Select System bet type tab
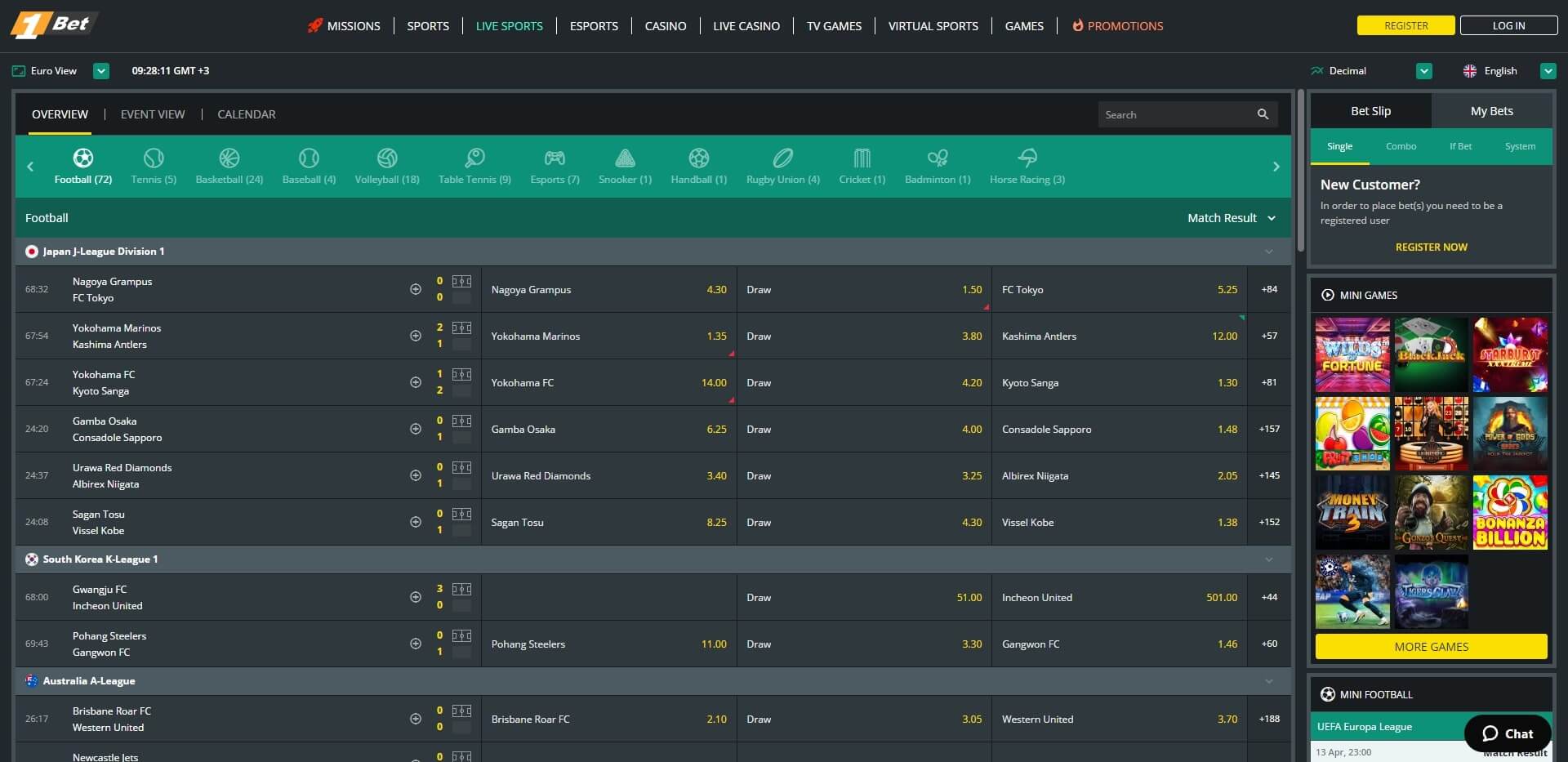Image resolution: width=1568 pixels, height=762 pixels. [1520, 146]
